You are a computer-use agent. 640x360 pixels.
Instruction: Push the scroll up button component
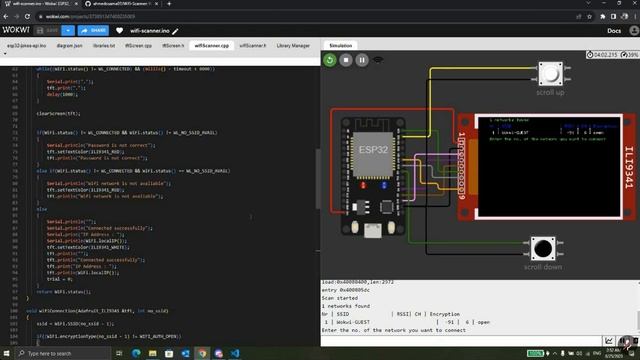[x=550, y=74]
